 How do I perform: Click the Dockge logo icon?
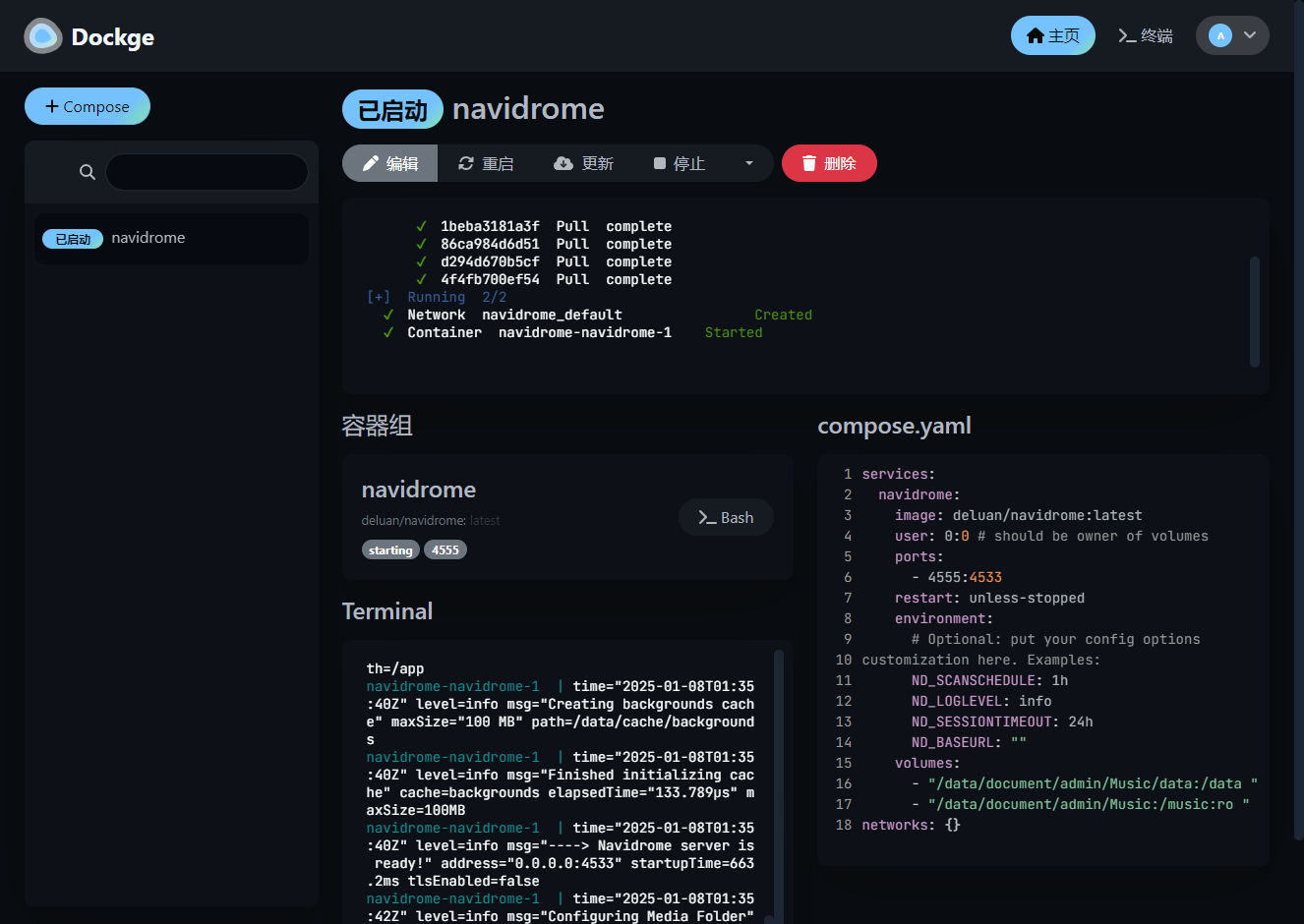tap(43, 36)
